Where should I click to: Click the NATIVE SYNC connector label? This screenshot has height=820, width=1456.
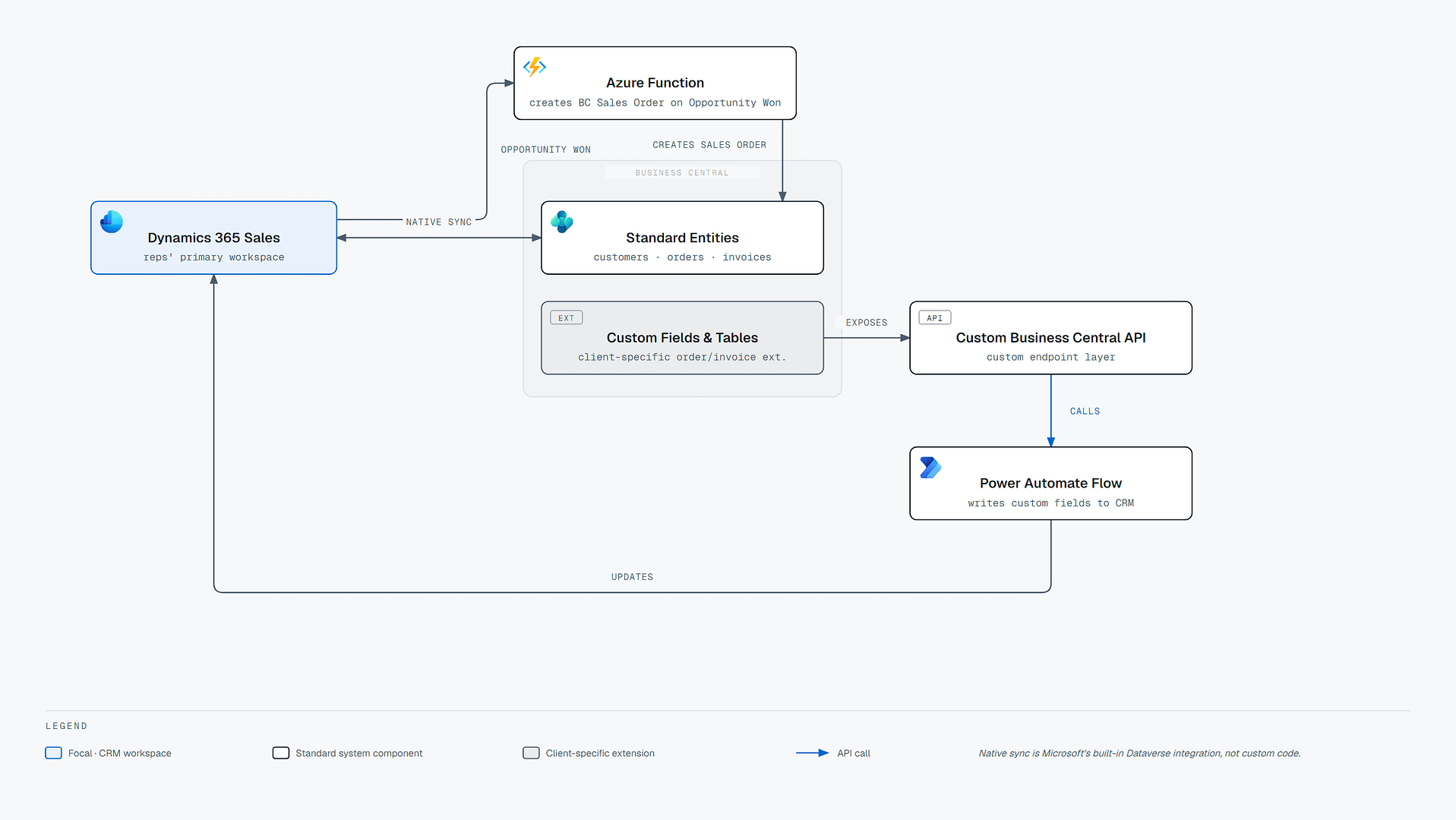tap(439, 222)
